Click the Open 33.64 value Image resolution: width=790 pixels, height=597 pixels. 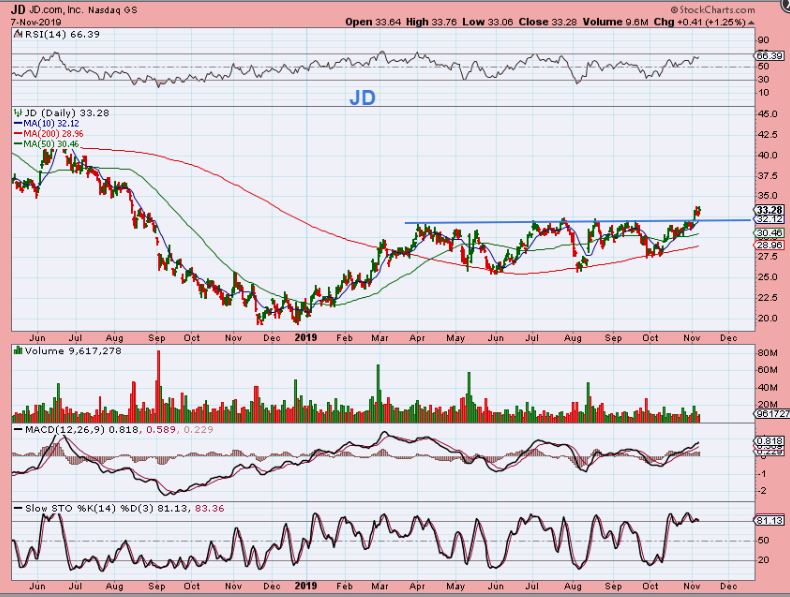click(373, 22)
